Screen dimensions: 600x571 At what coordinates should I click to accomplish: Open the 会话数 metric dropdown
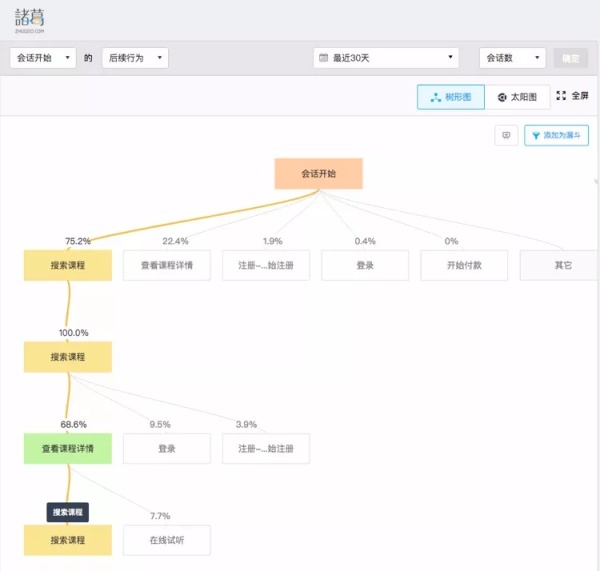(x=512, y=58)
